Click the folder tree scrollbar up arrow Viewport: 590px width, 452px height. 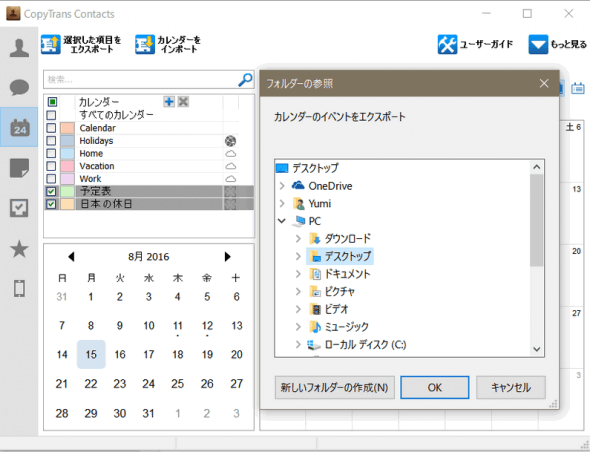tap(537, 167)
